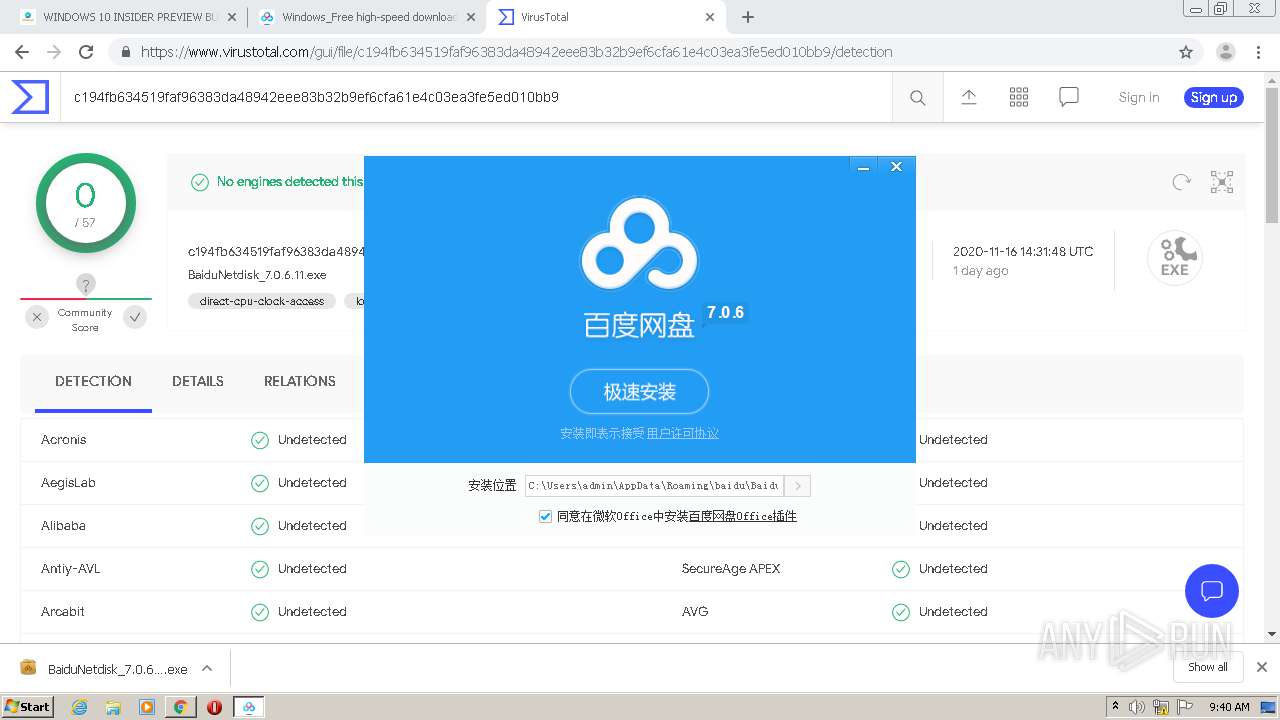Click the EXE file type icon
The image size is (1280, 720).
tap(1174, 258)
